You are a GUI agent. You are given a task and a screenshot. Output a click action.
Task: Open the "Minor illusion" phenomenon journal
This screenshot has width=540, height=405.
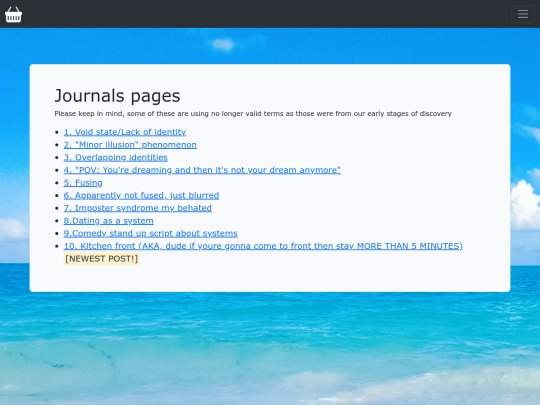(130, 145)
